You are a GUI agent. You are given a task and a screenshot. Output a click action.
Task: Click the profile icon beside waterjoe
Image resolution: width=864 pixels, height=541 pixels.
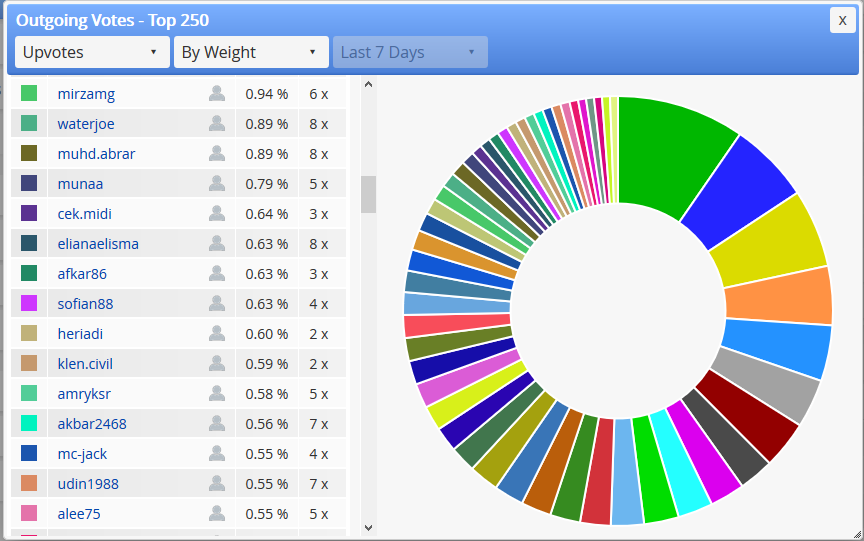pyautogui.click(x=217, y=123)
